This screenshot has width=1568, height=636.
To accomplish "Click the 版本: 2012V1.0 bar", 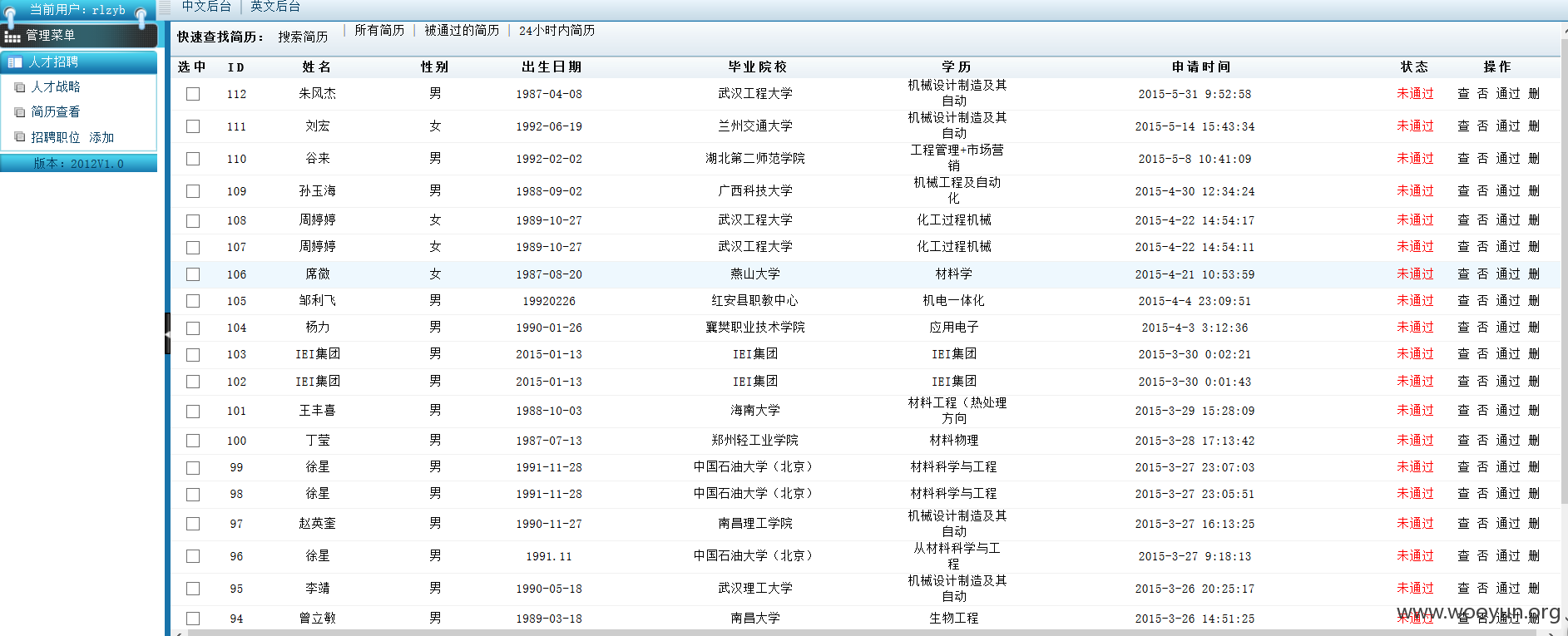I will click(79, 164).
